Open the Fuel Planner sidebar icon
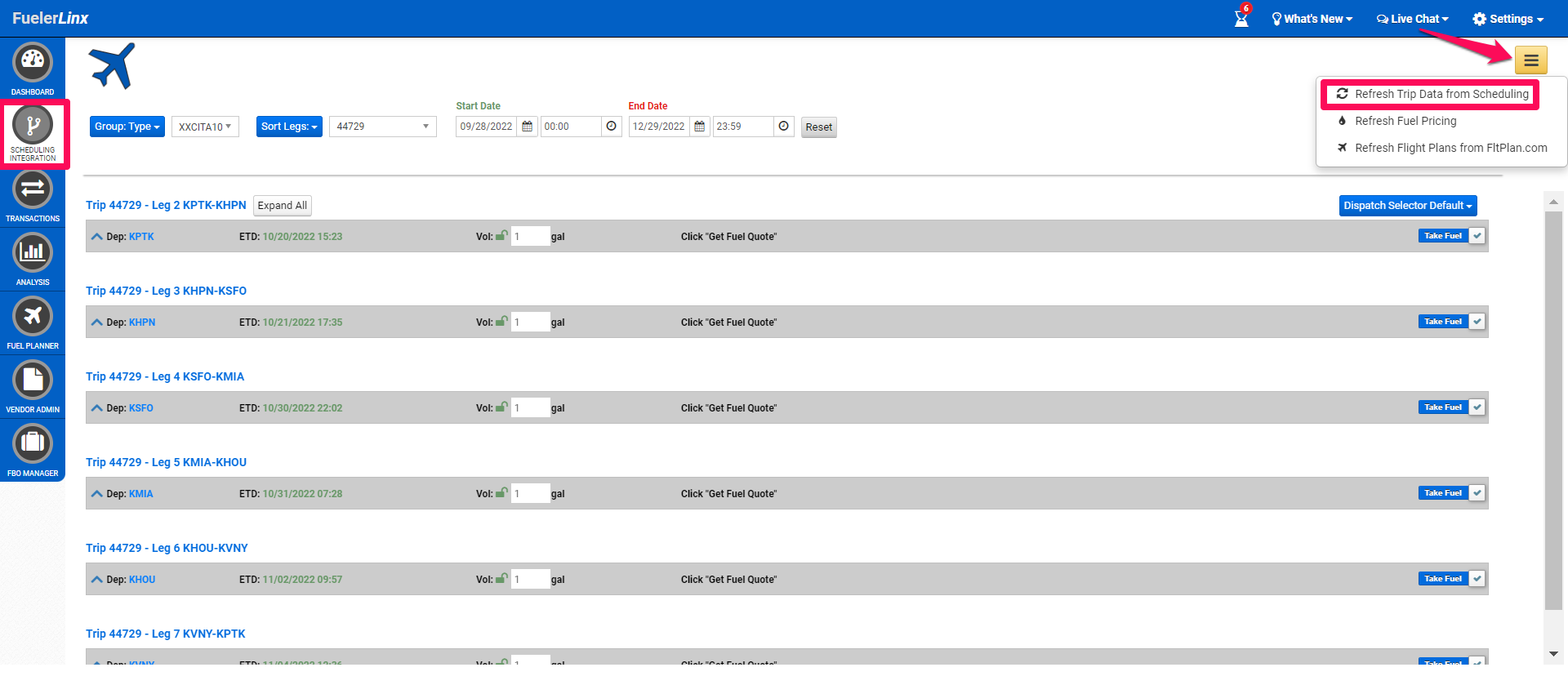This screenshot has height=694, width=1568. click(33, 323)
